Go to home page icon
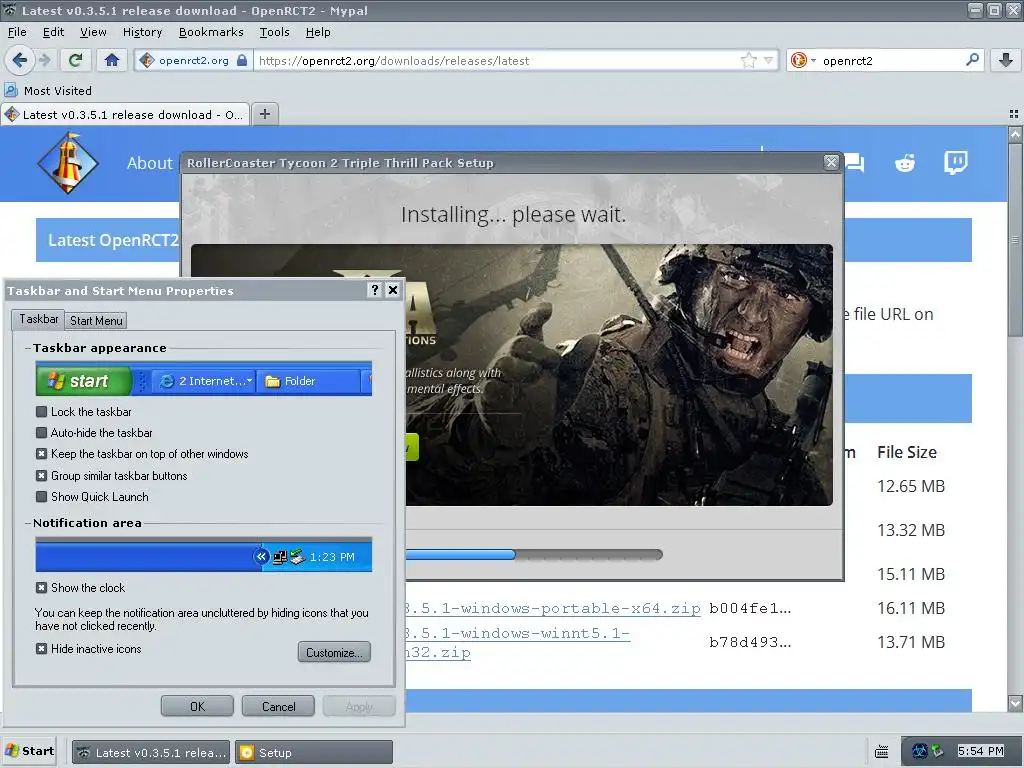1024x768 pixels. 112,61
